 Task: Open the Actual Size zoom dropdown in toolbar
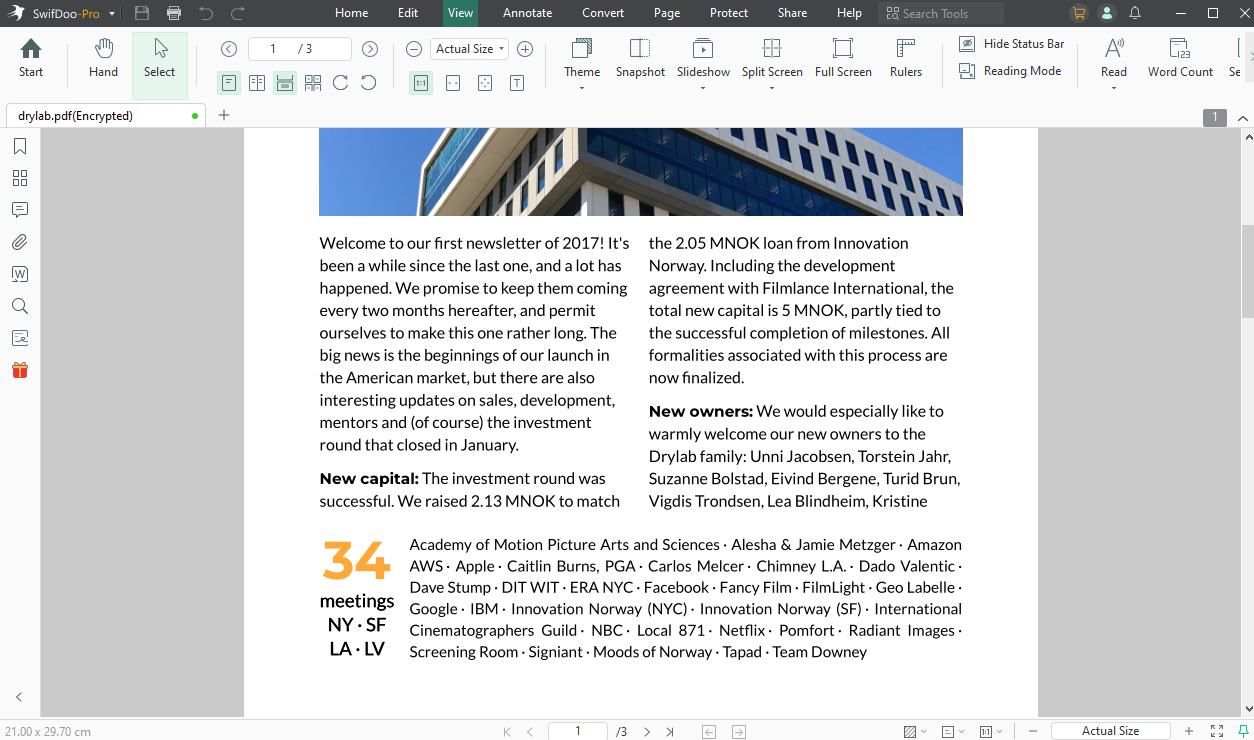469,49
